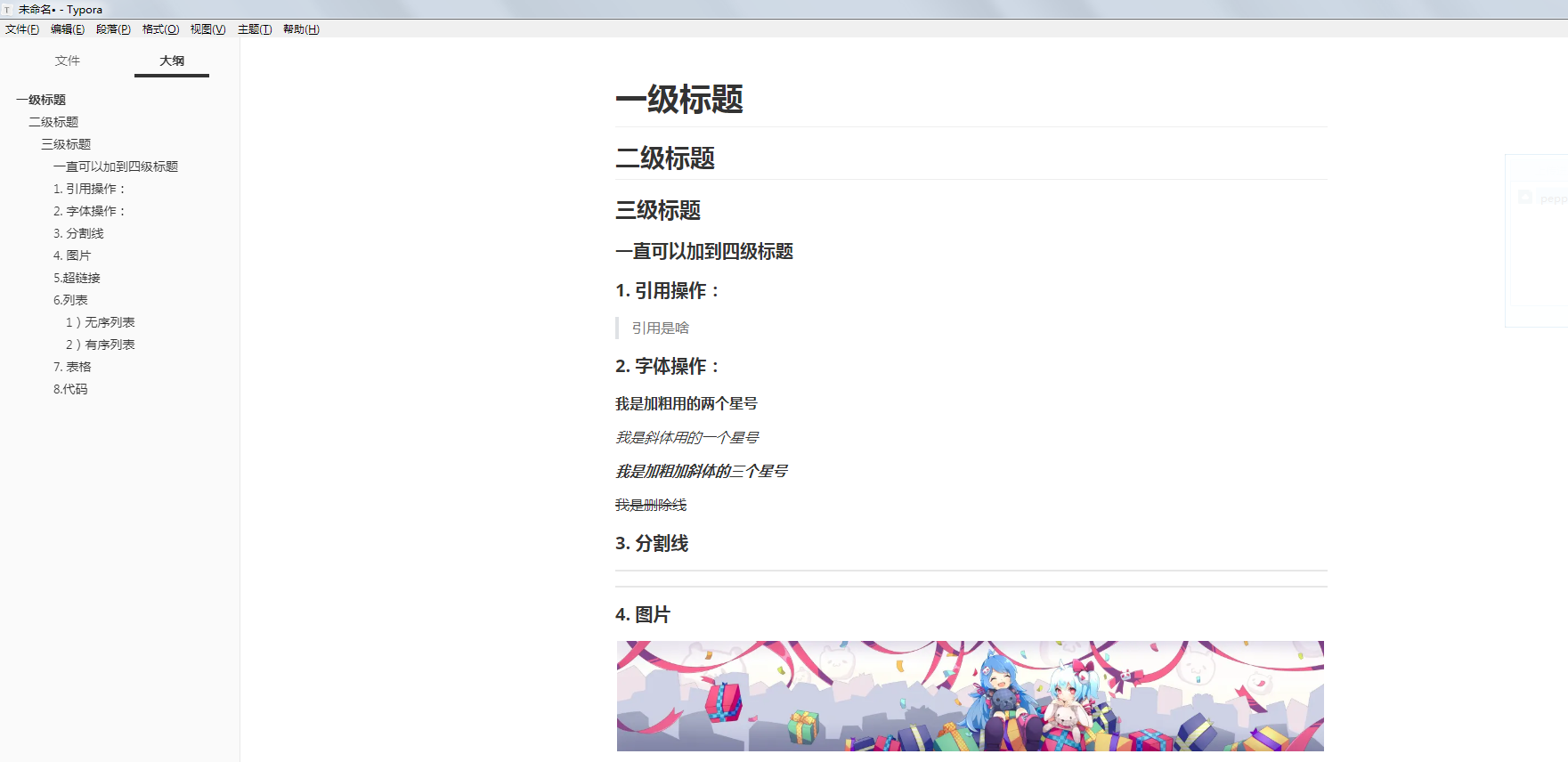Click the 3. 分割线 heading in editor

[652, 544]
